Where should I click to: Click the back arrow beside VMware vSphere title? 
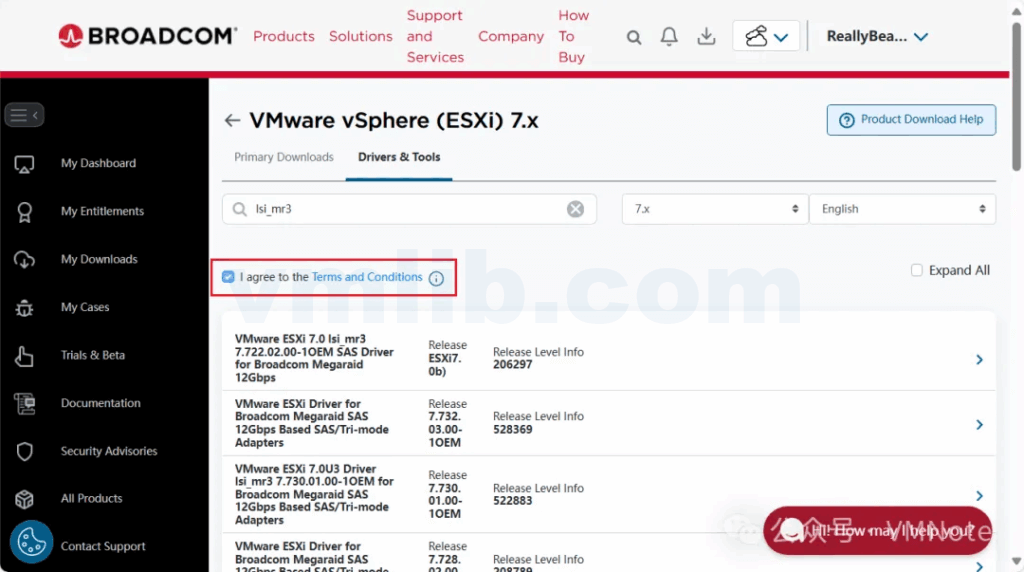(x=232, y=121)
